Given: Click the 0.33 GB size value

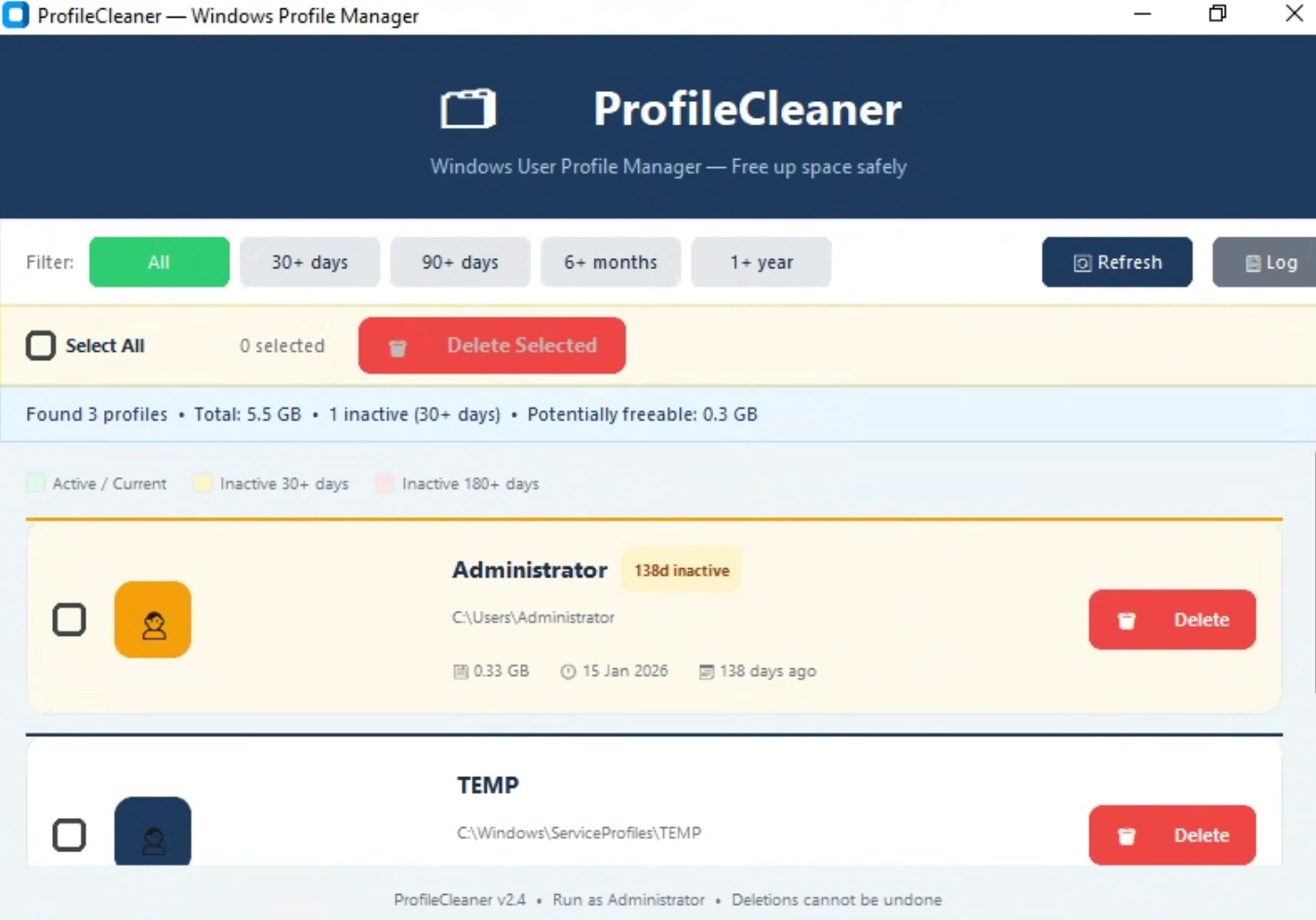Looking at the screenshot, I should click(x=502, y=671).
